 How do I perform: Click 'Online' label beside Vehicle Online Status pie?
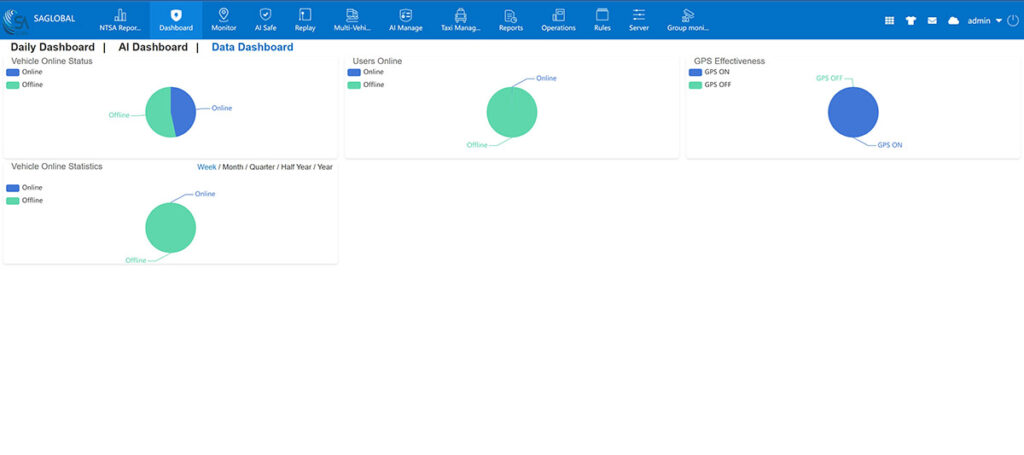221,108
